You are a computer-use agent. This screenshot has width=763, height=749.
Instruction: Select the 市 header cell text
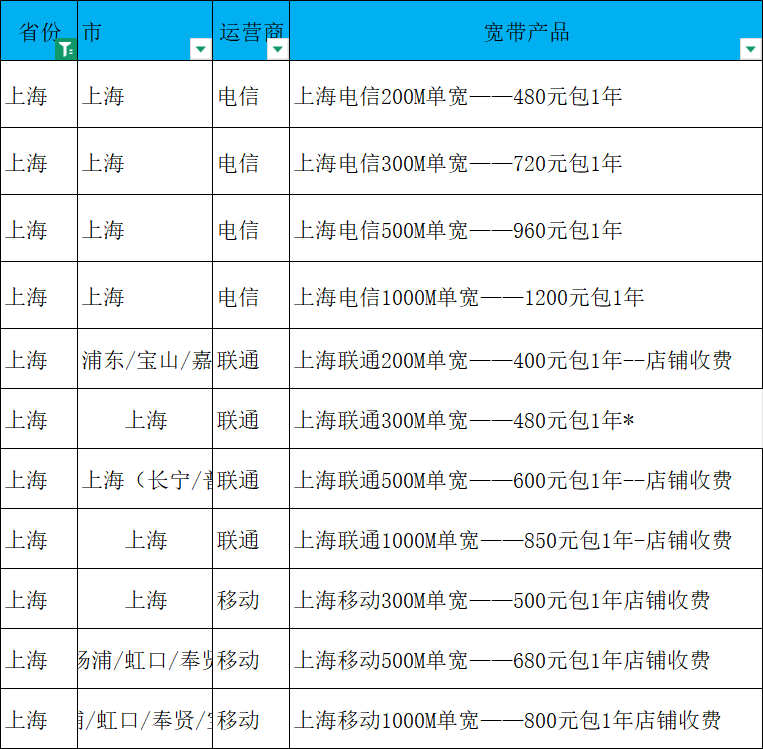(x=91, y=32)
